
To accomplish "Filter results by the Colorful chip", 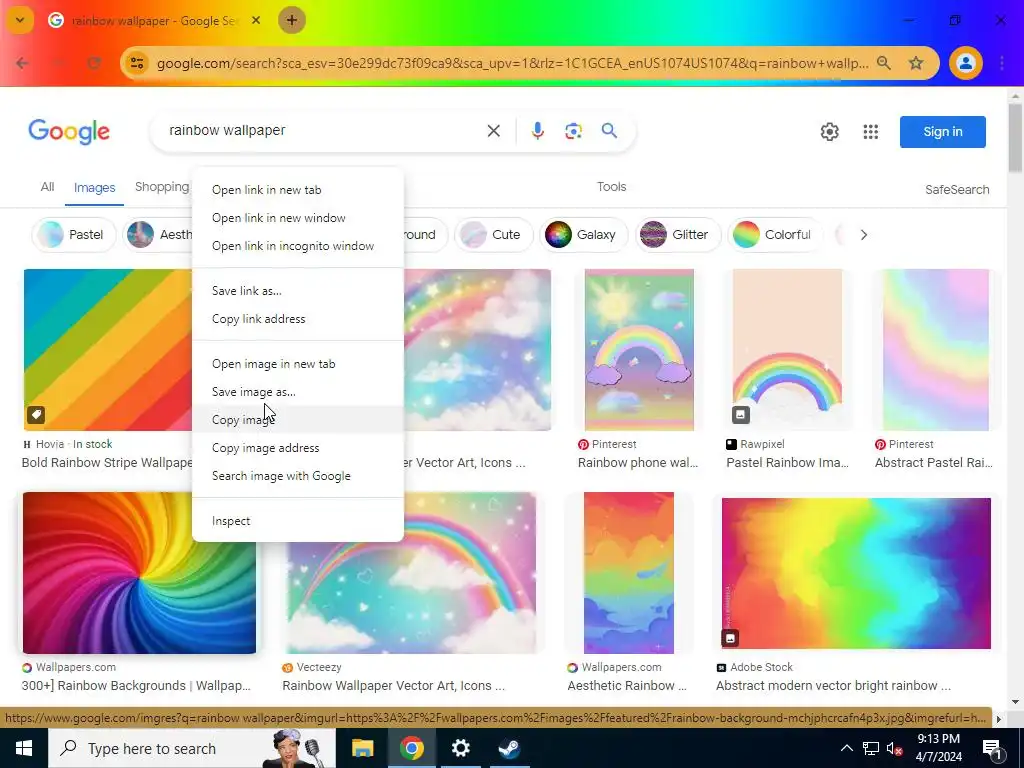I will click(x=775, y=234).
